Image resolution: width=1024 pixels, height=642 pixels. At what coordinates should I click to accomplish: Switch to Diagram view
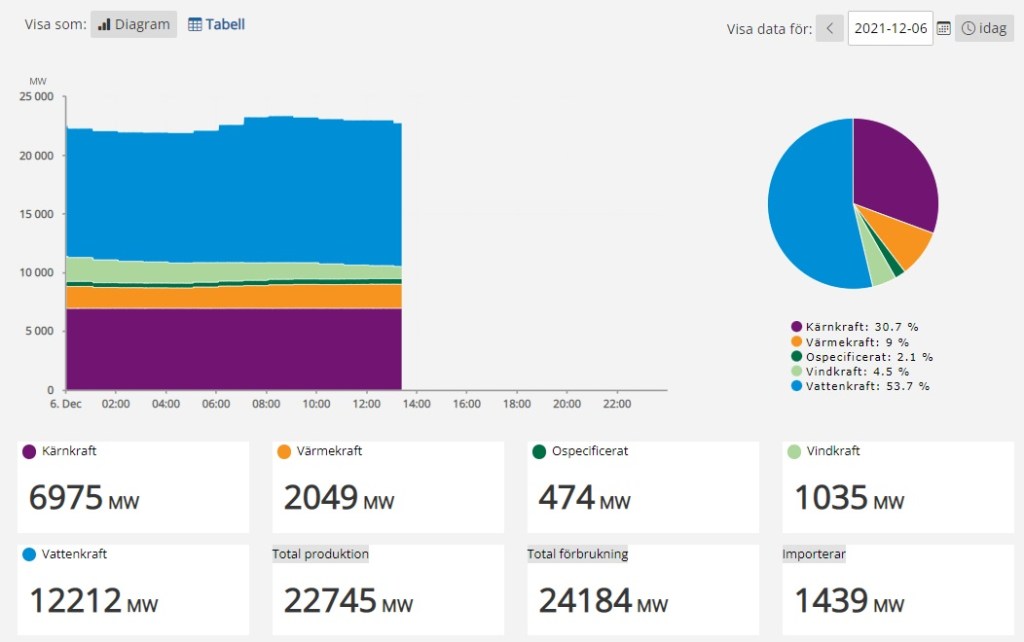coord(134,25)
